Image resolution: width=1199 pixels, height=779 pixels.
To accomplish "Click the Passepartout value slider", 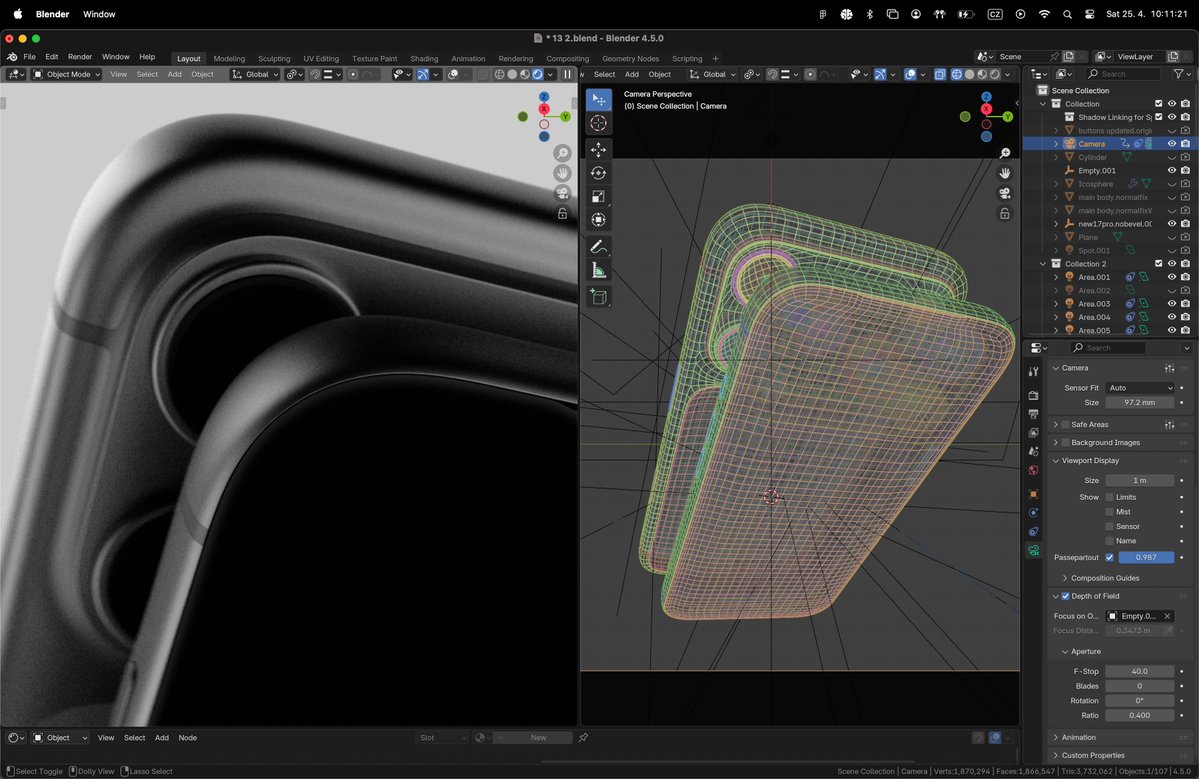I will click(x=1146, y=557).
